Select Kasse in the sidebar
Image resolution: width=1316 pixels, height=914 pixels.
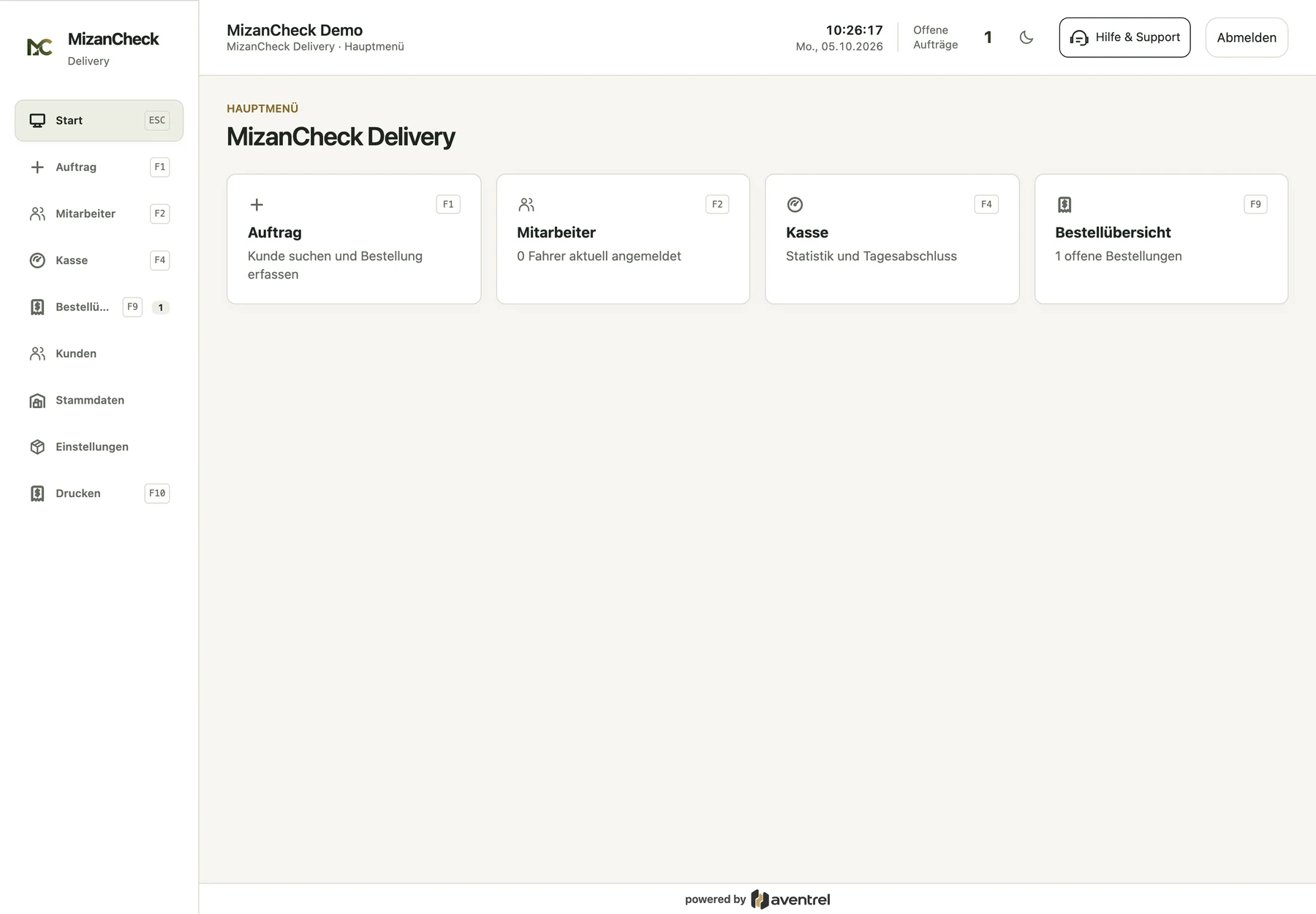point(99,260)
